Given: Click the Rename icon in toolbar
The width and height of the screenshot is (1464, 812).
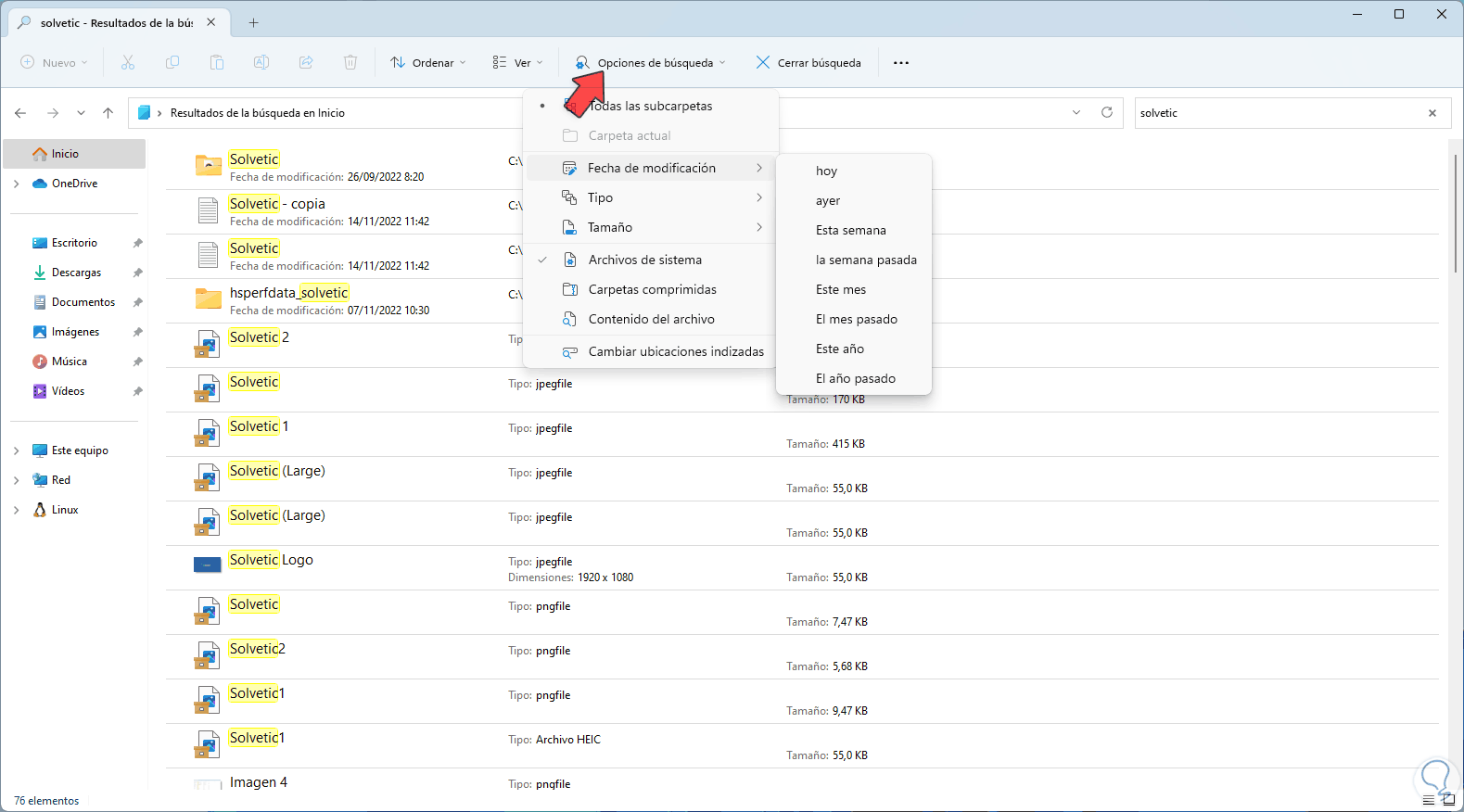Looking at the screenshot, I should [261, 62].
